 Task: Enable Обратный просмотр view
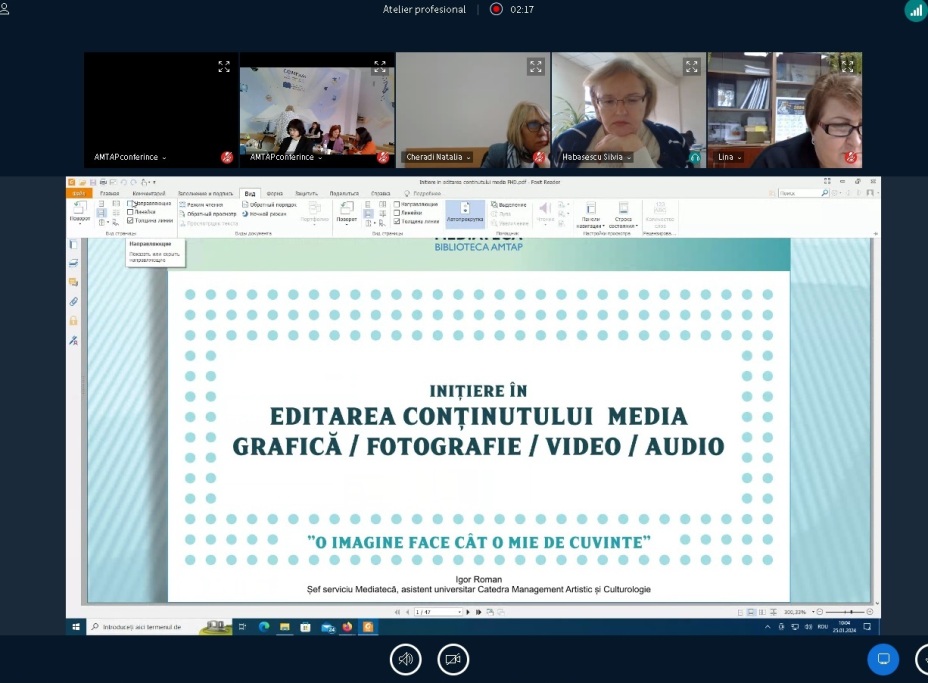click(208, 214)
